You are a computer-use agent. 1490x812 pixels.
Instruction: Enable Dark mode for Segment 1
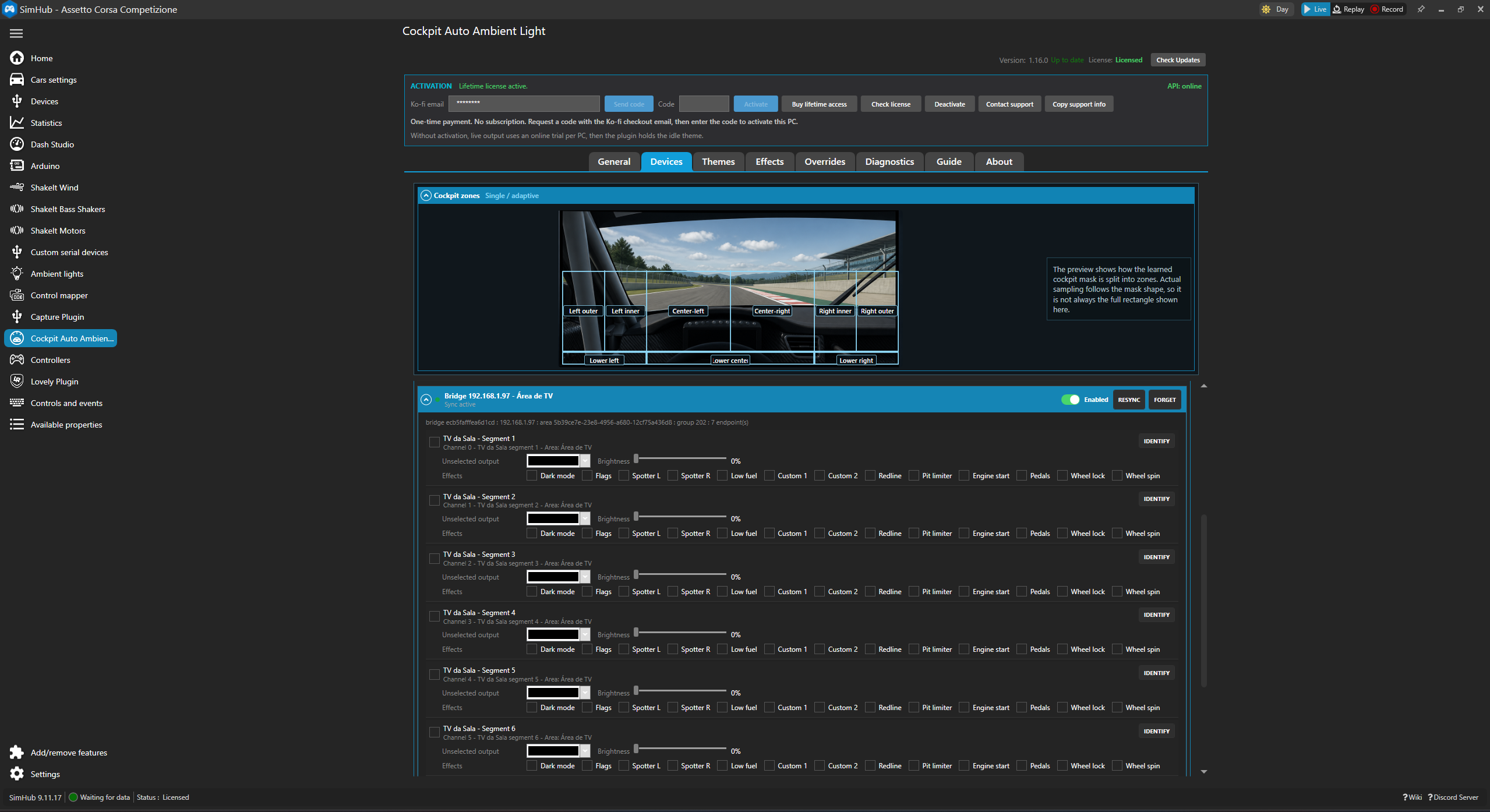[x=532, y=475]
